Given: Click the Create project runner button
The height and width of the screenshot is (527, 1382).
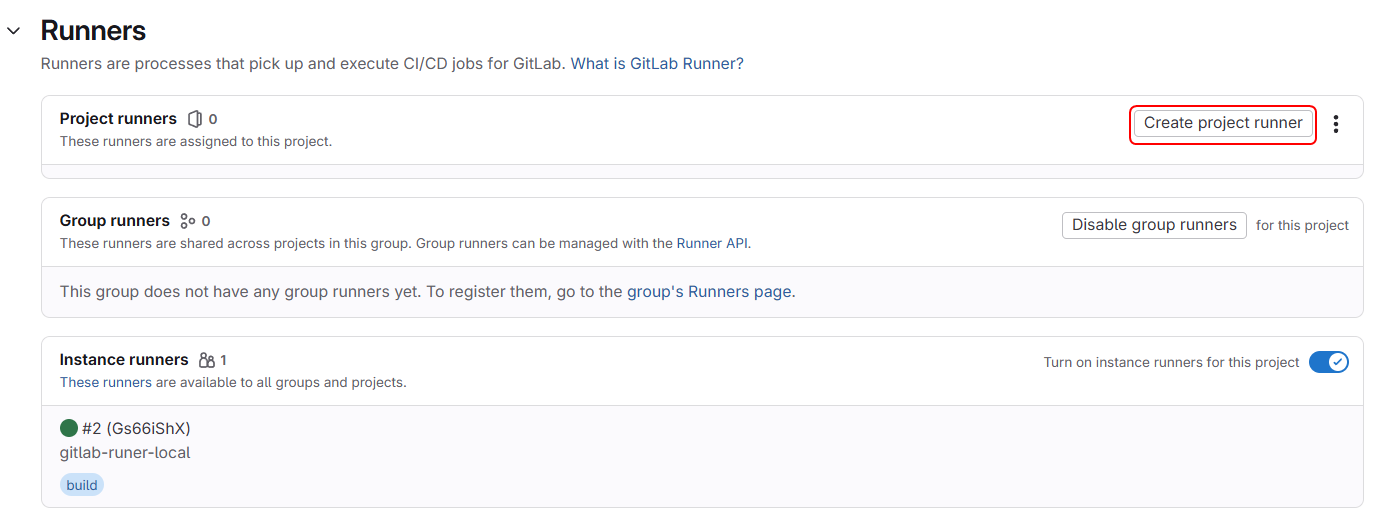Looking at the screenshot, I should click(x=1222, y=123).
